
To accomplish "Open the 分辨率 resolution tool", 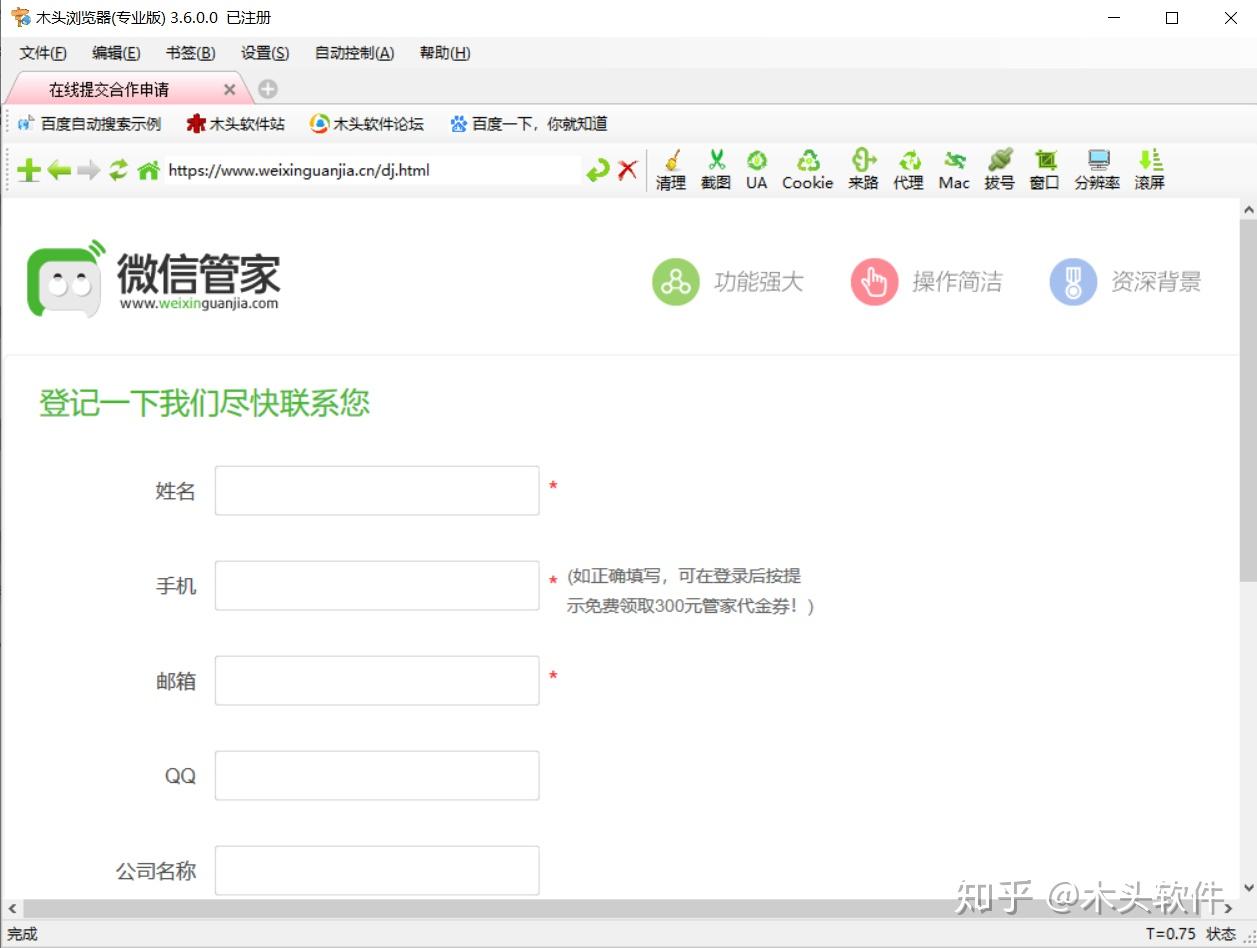I will pos(1097,170).
